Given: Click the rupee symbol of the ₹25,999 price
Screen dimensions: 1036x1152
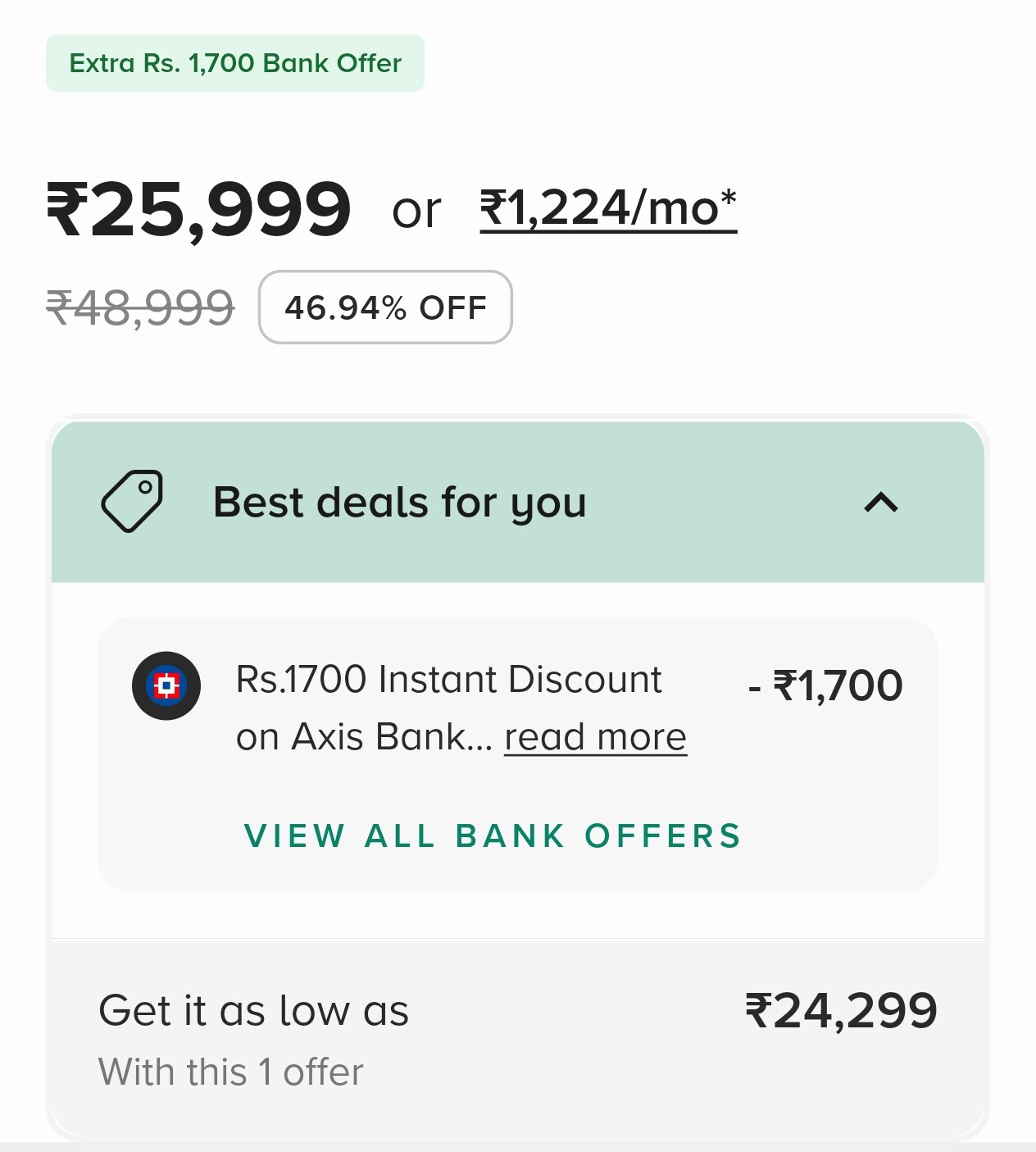Looking at the screenshot, I should [67, 209].
